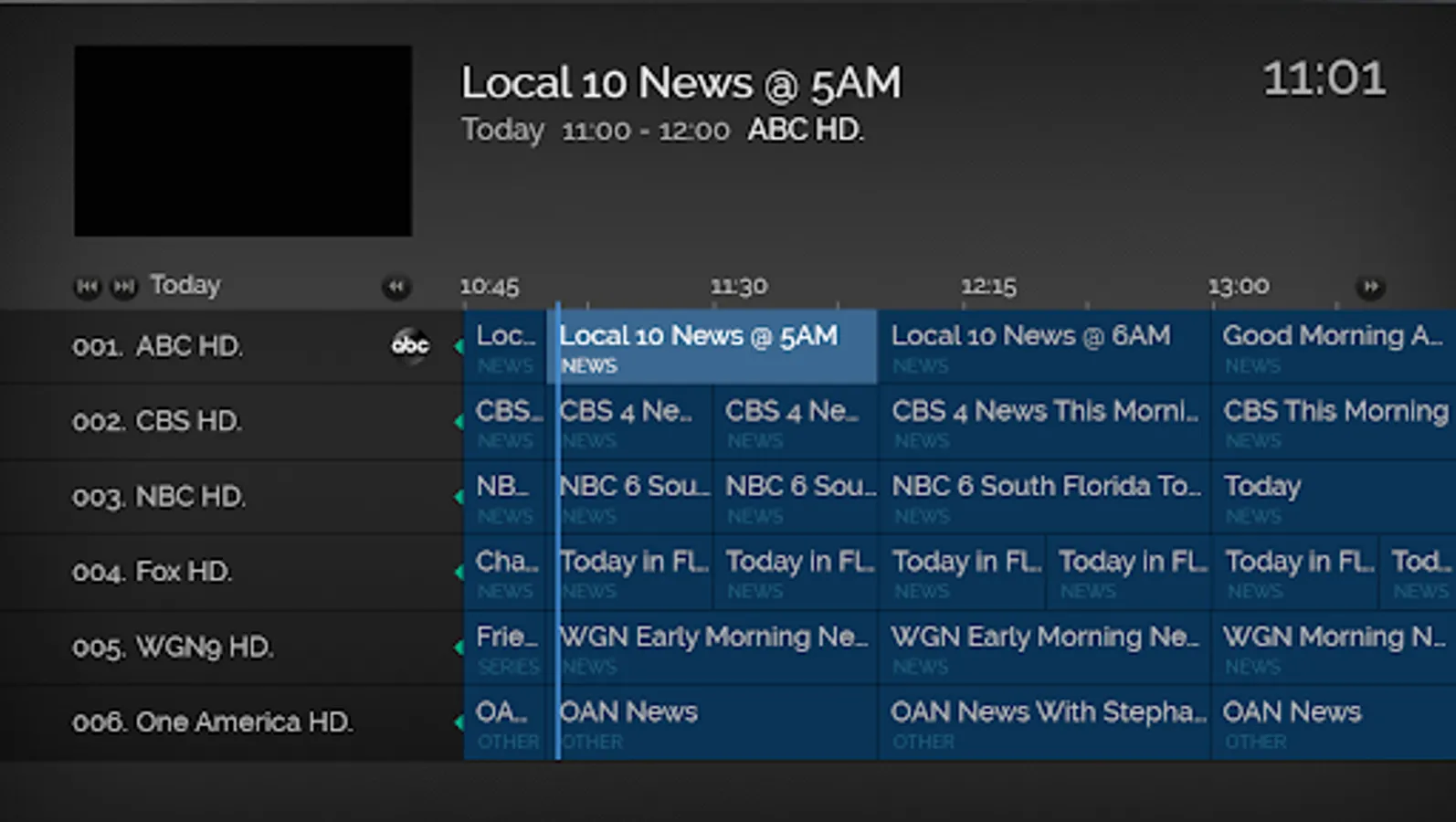Select the truncated NB.. program on NBC row
Image resolution: width=1456 pixels, height=822 pixels.
click(x=505, y=497)
